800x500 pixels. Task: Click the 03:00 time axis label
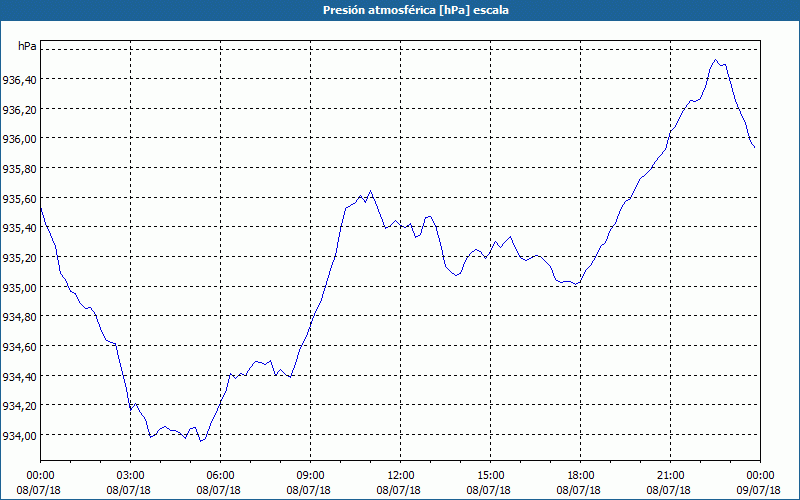click(x=131, y=475)
